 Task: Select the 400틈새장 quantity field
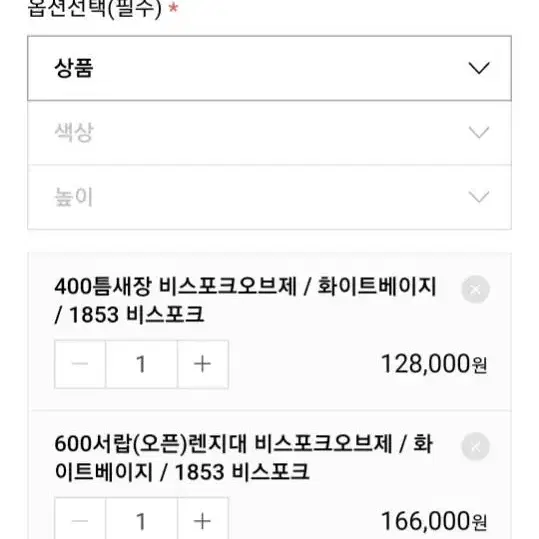tap(141, 364)
